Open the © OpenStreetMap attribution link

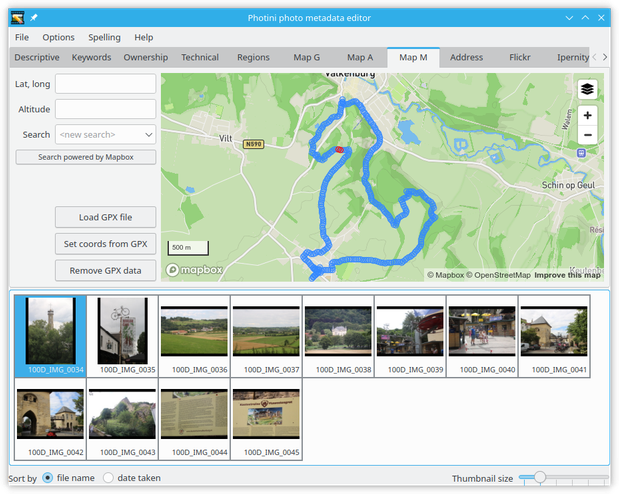498,275
